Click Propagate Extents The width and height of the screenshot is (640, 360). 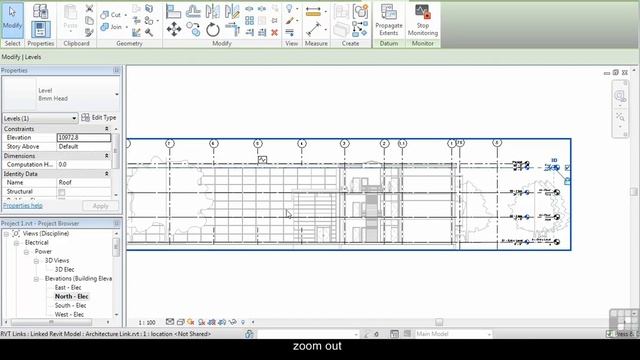(x=389, y=20)
